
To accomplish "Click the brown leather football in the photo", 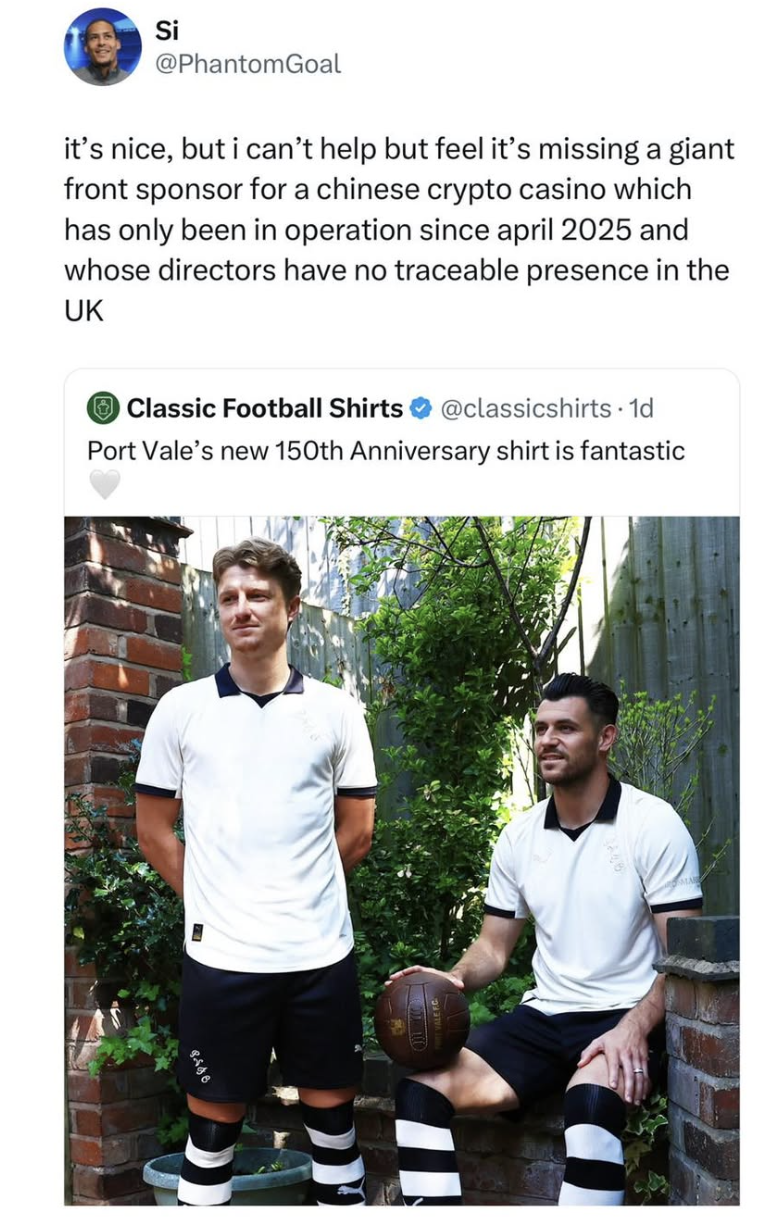I will pyautogui.click(x=422, y=1020).
